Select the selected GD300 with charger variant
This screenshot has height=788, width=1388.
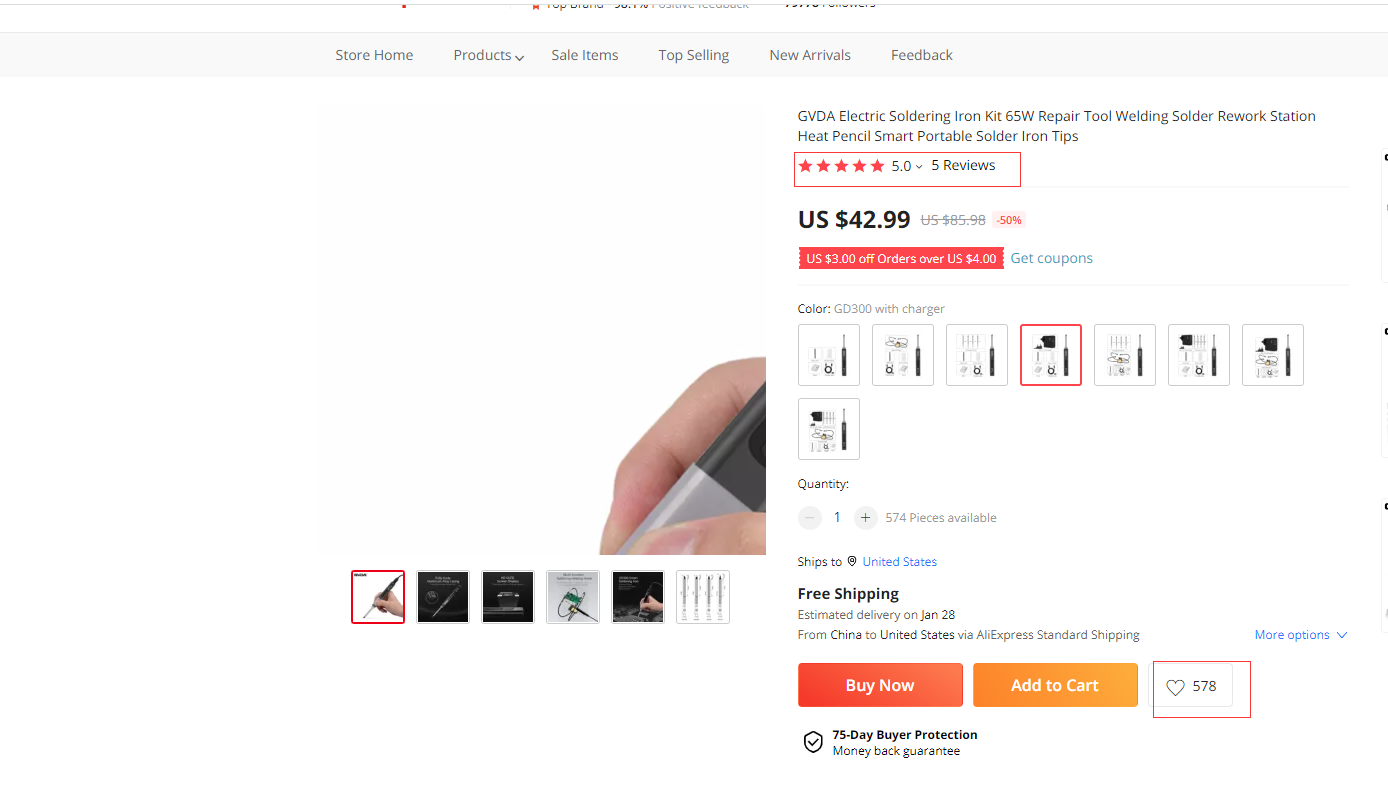[1050, 355]
